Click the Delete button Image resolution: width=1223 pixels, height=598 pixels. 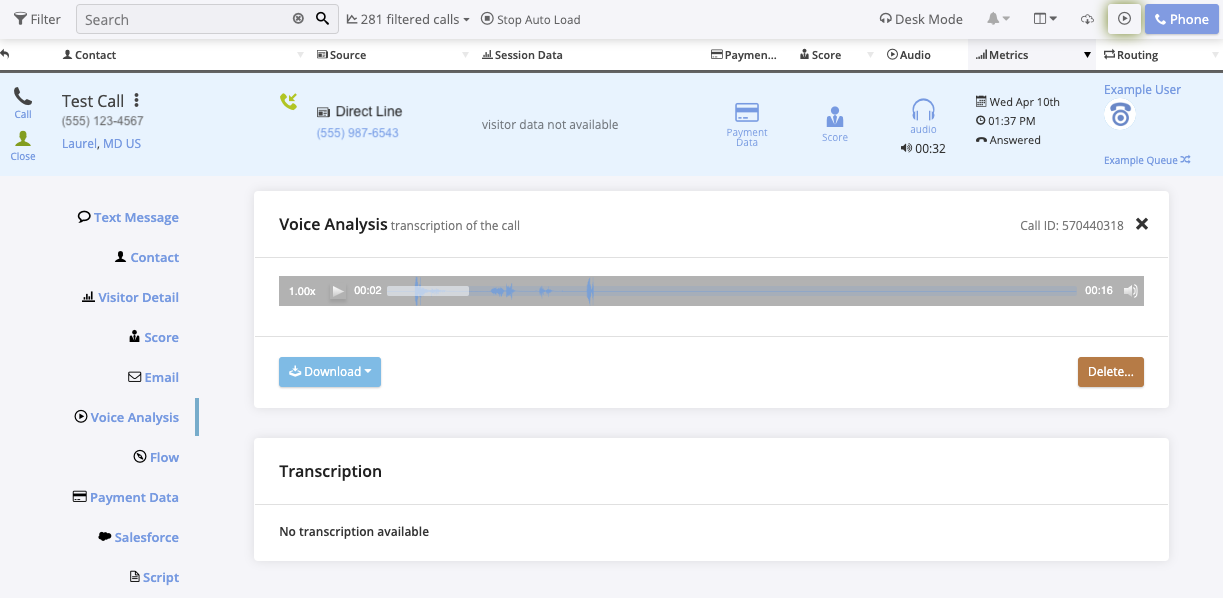pos(1110,371)
